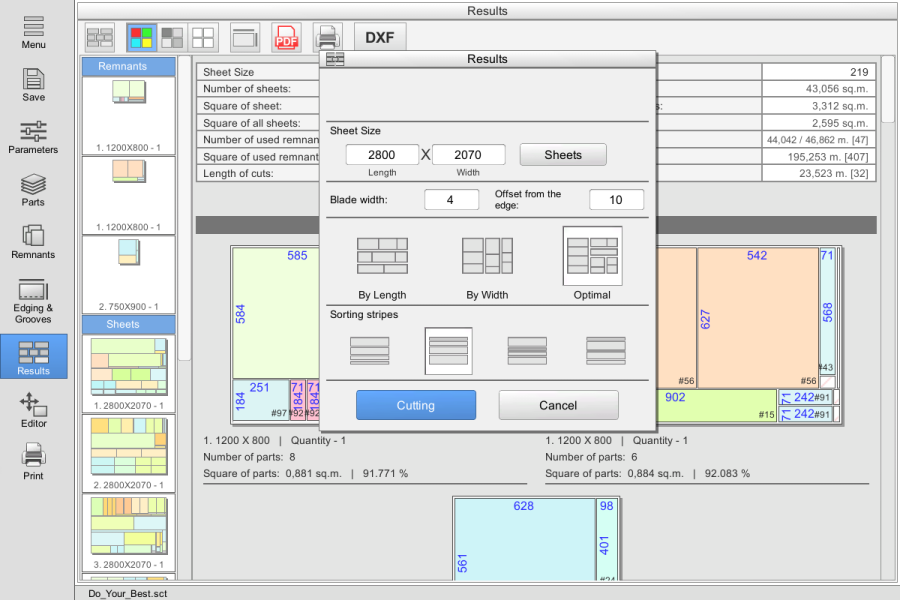Open remnant thumbnail 2. 750X900 - 1
Screen dimensions: 900x600
(129, 274)
